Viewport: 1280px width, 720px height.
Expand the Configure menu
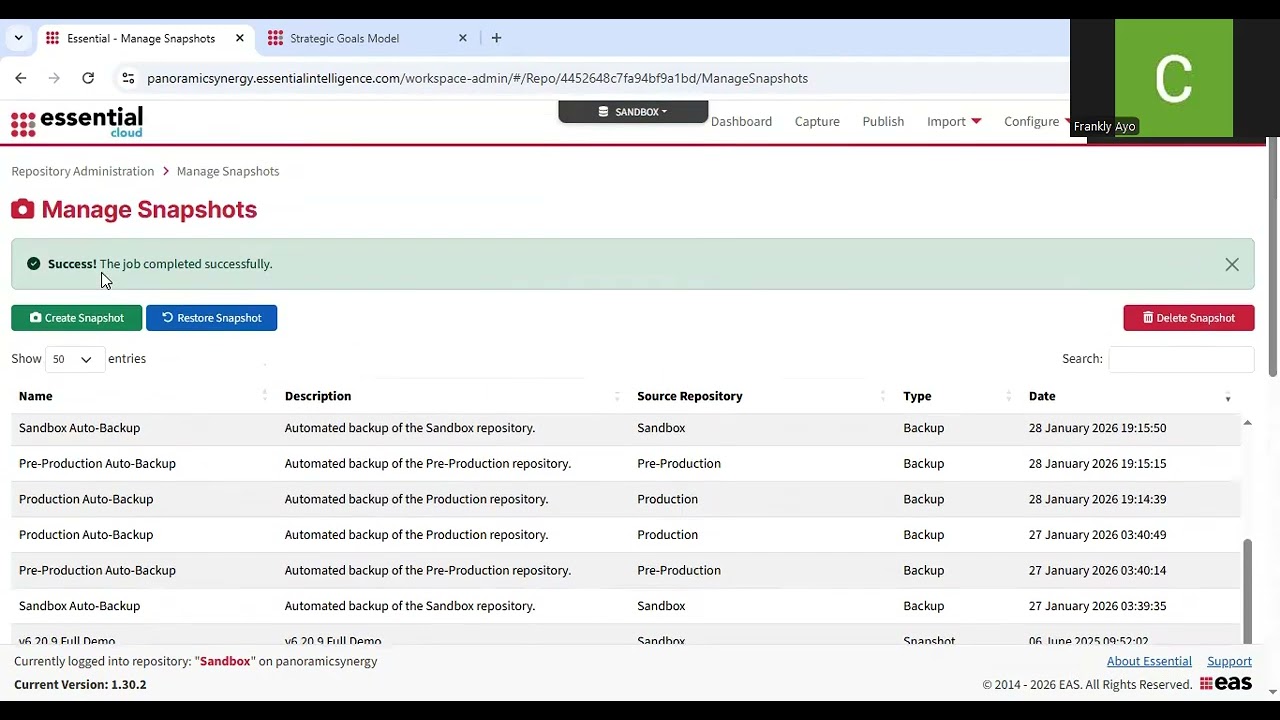pyautogui.click(x=1036, y=121)
